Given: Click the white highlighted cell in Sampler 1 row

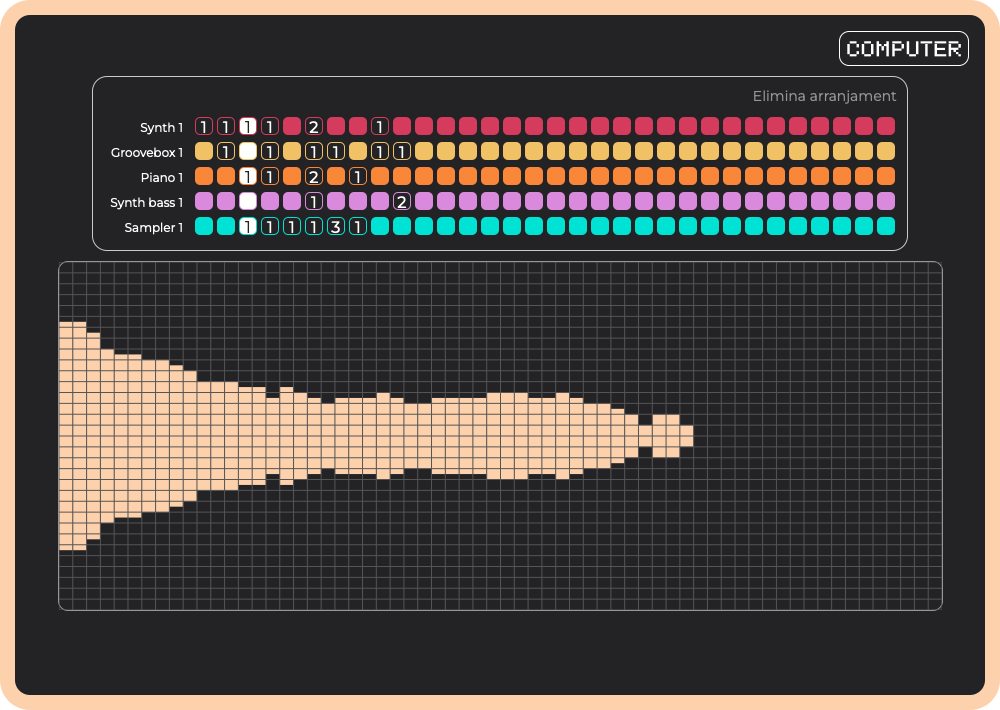Looking at the screenshot, I should [248, 227].
